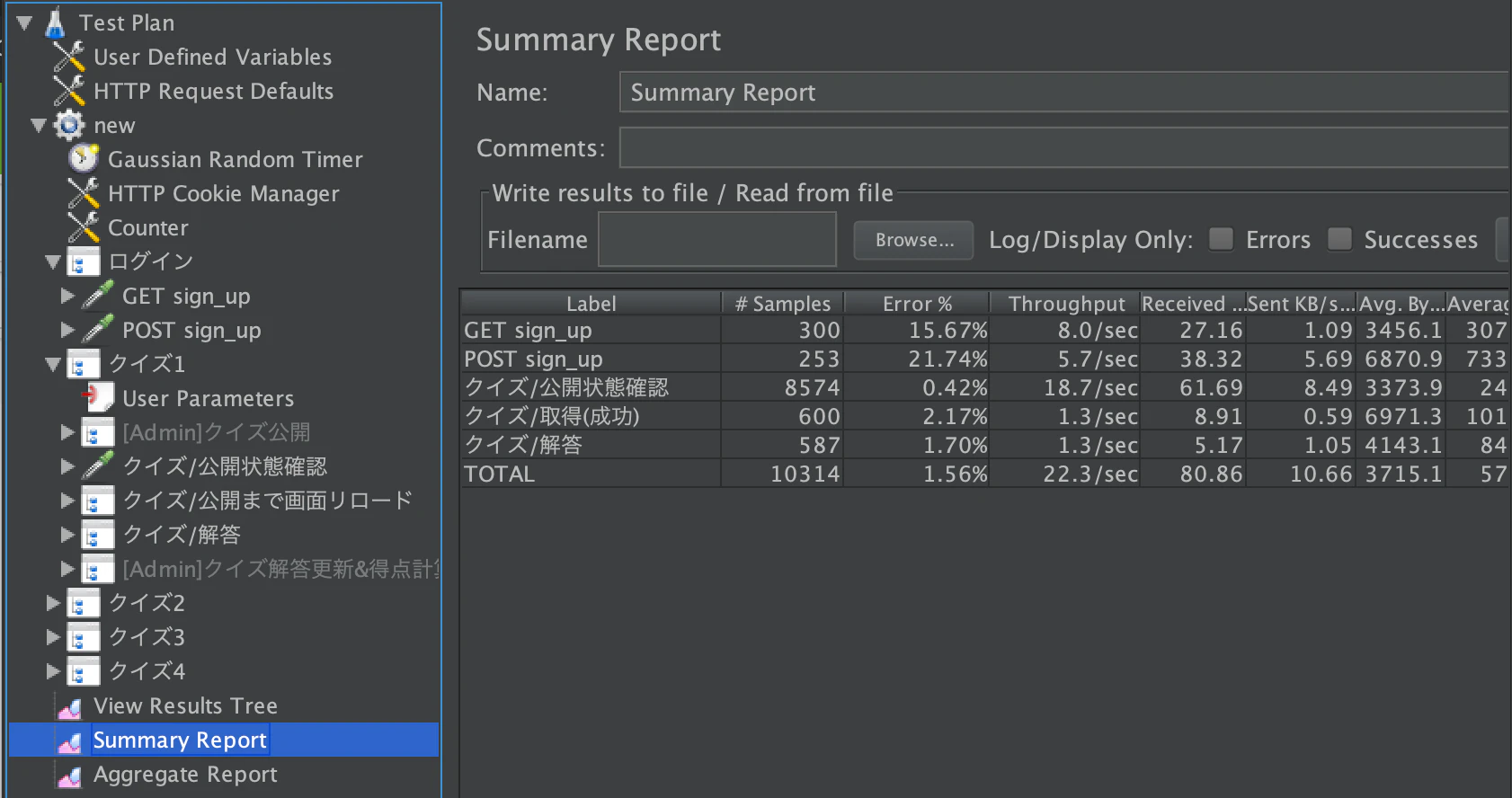
Task: Select Gaussian Random Timer in the tree
Action: (236, 160)
